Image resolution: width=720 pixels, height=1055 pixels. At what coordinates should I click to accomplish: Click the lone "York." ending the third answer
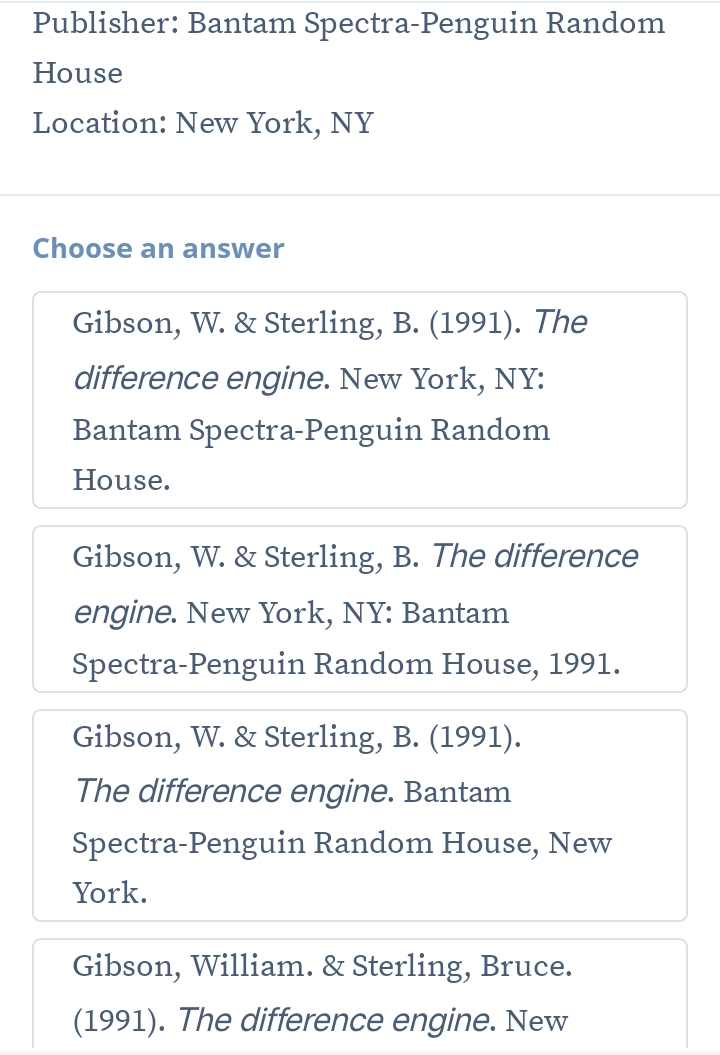[110, 893]
